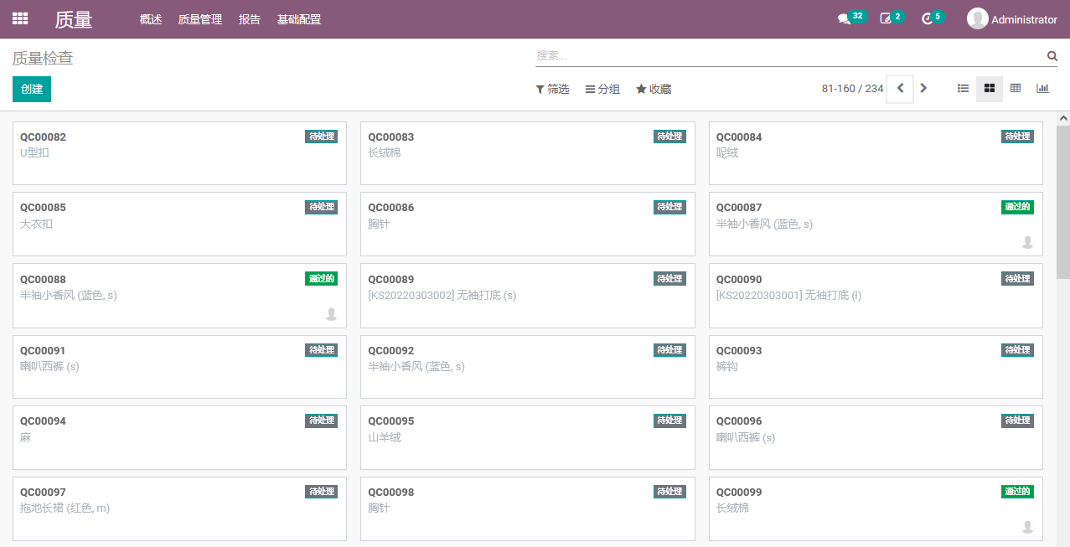Switch to pivot table view
The height and width of the screenshot is (547, 1070).
pyautogui.click(x=1015, y=88)
